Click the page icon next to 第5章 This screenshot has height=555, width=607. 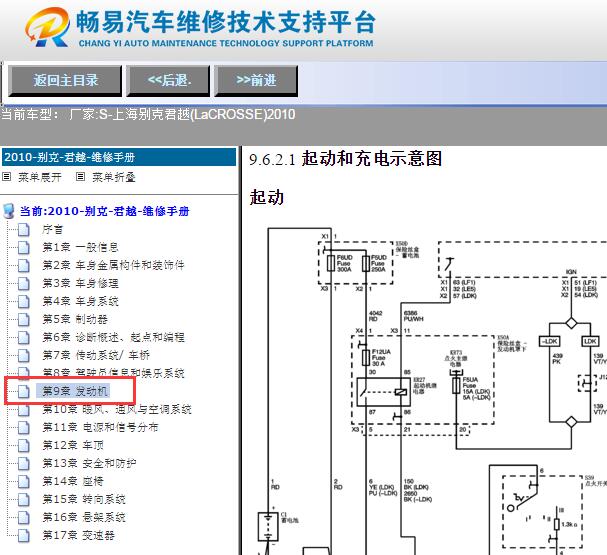pos(24,319)
